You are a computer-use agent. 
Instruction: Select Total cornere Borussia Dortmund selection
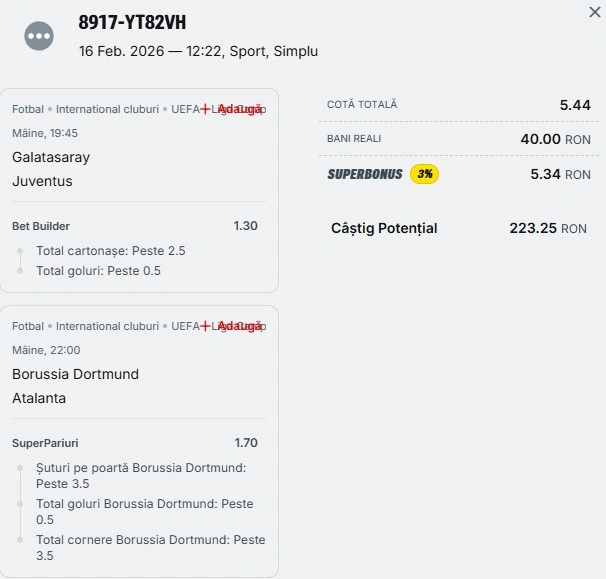150,547
